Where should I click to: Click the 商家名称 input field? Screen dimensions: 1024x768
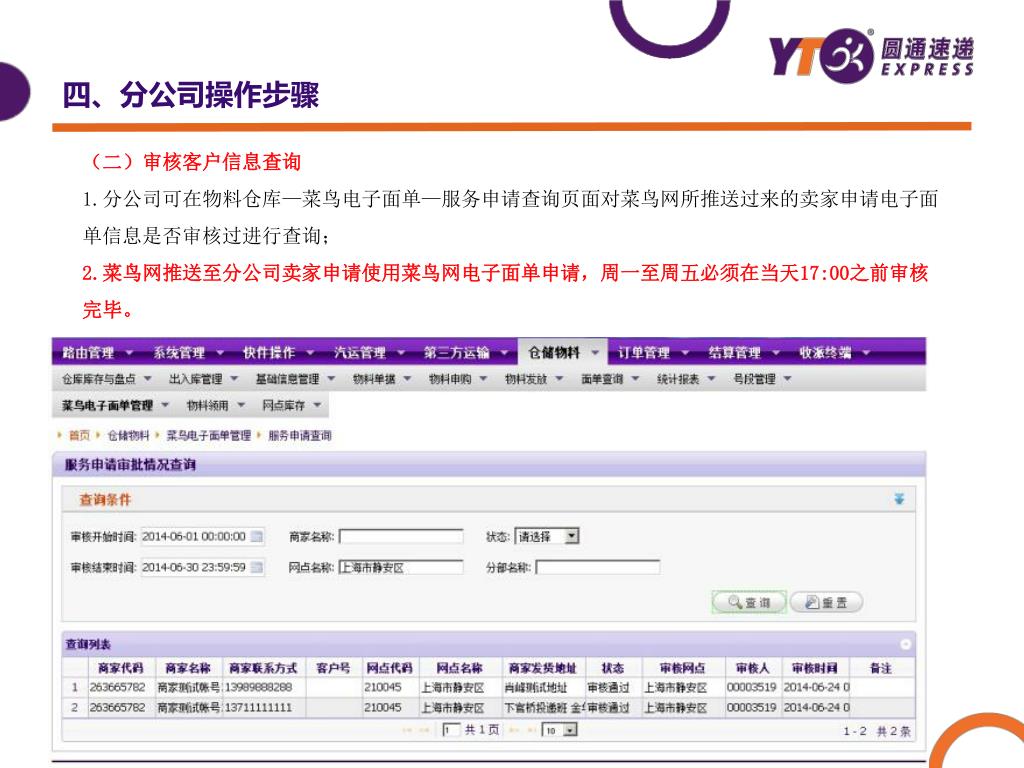pos(401,537)
